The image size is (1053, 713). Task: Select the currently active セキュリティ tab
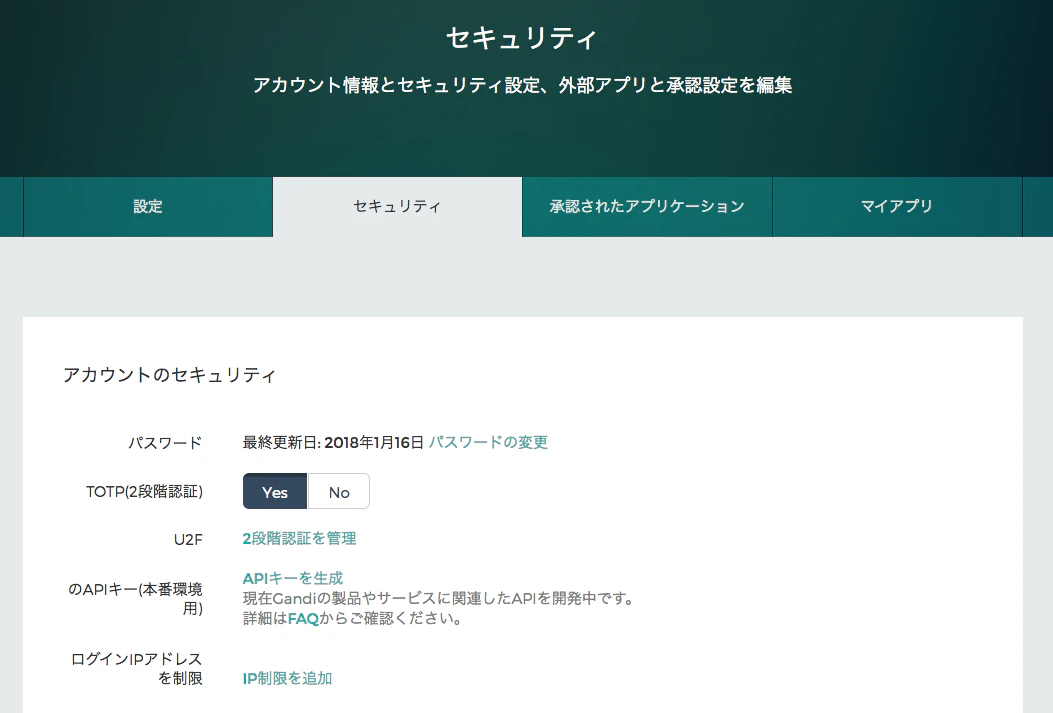click(396, 206)
